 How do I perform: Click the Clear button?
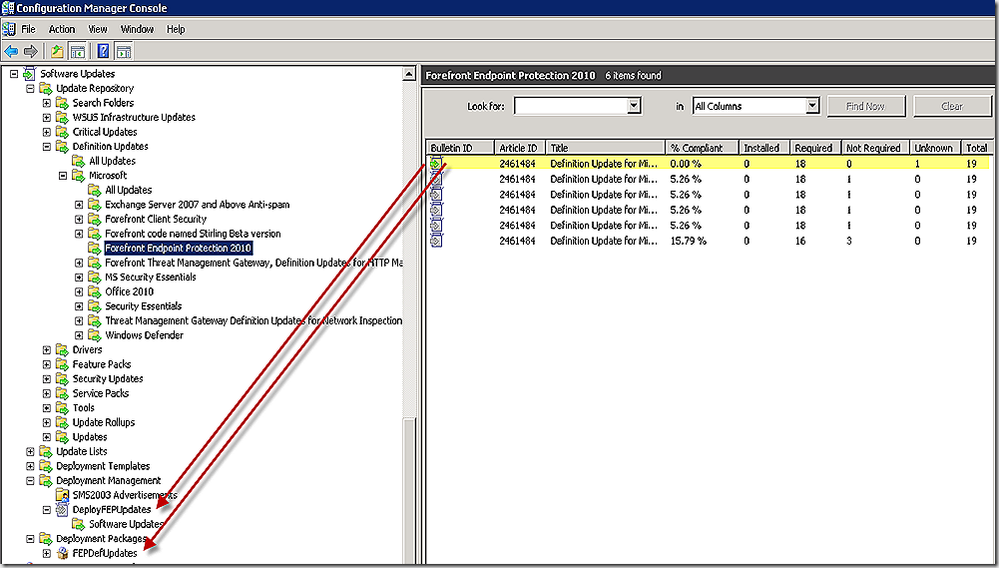pyautogui.click(x=952, y=106)
